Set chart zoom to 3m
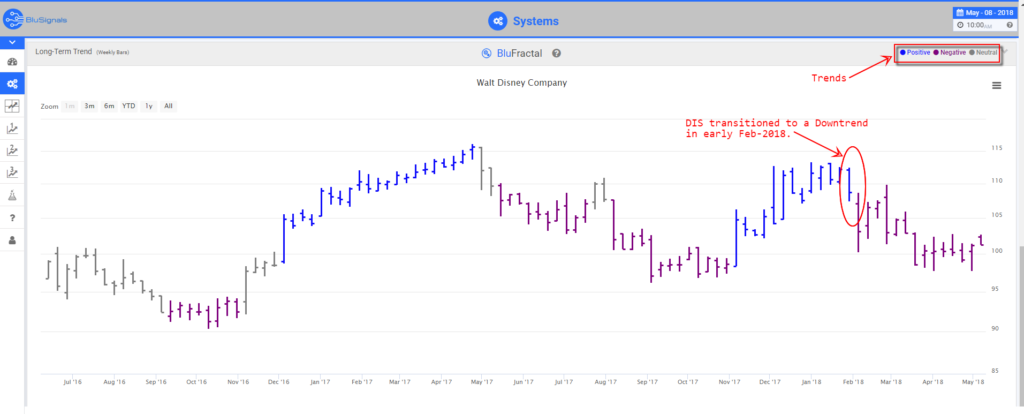The height and width of the screenshot is (414, 1024). [89, 106]
